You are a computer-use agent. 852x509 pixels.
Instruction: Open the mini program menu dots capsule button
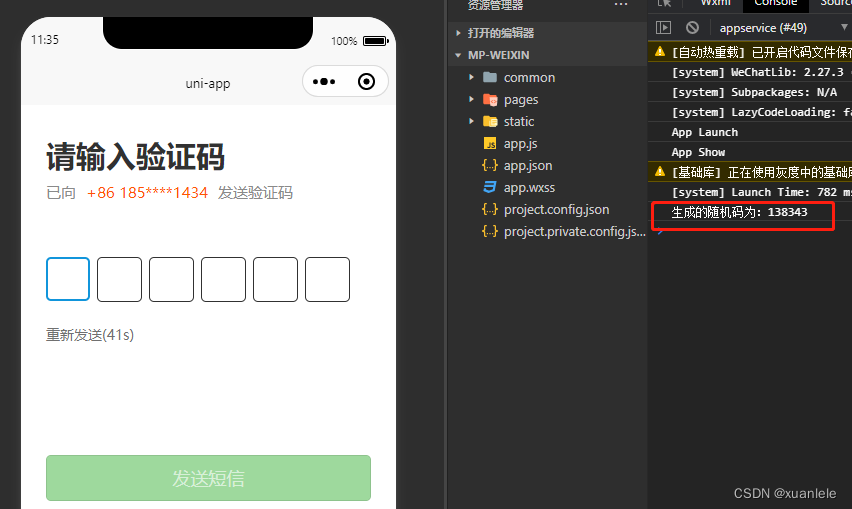click(x=324, y=81)
